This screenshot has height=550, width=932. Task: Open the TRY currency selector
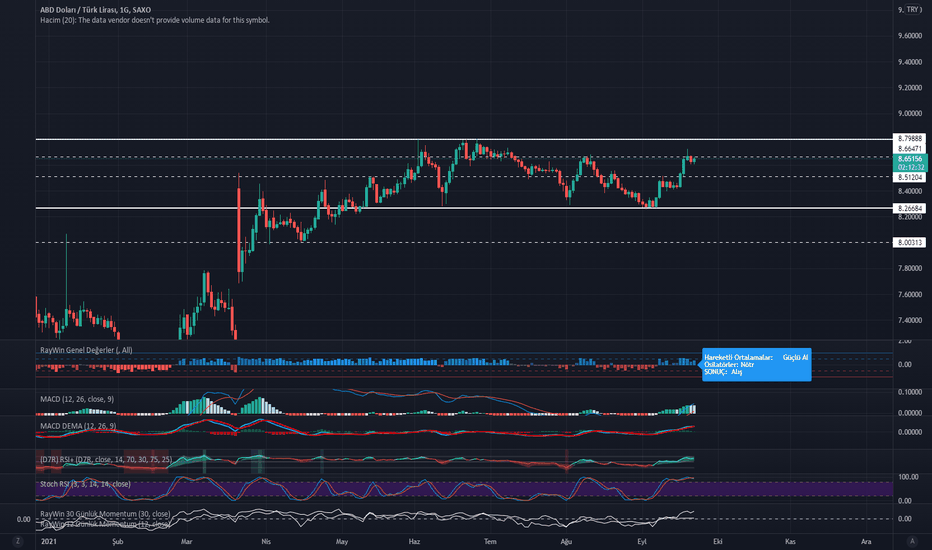(913, 10)
